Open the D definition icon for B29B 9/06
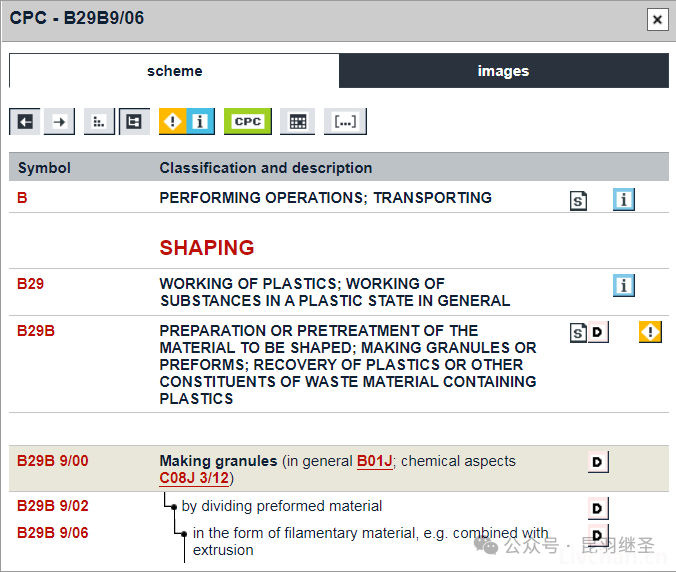Screen dimensions: 676x572 click(x=598, y=535)
